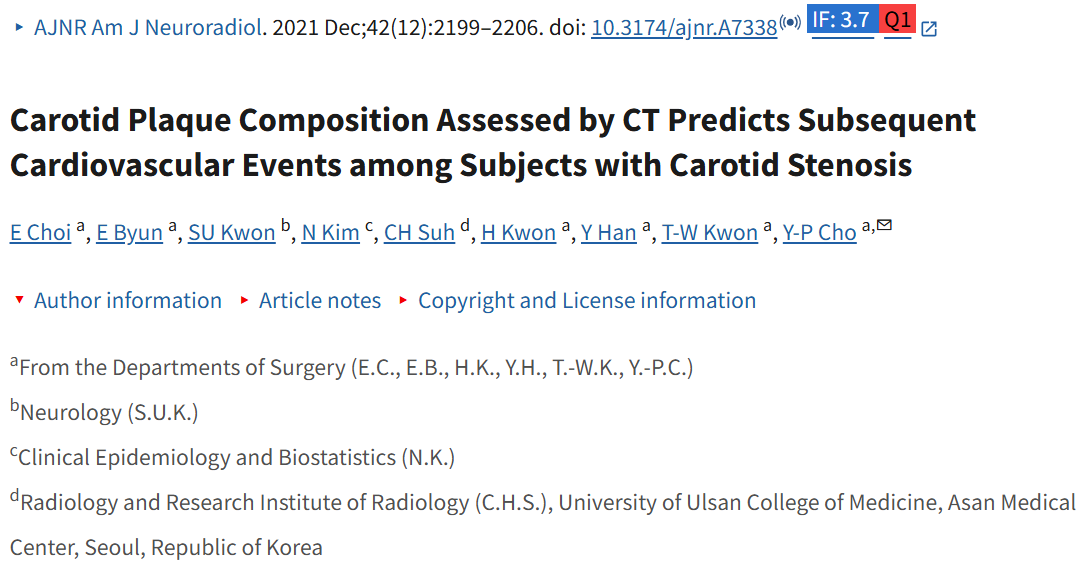This screenshot has width=1089, height=567.
Task: Open author SU Kwon's link
Action: pyautogui.click(x=232, y=233)
